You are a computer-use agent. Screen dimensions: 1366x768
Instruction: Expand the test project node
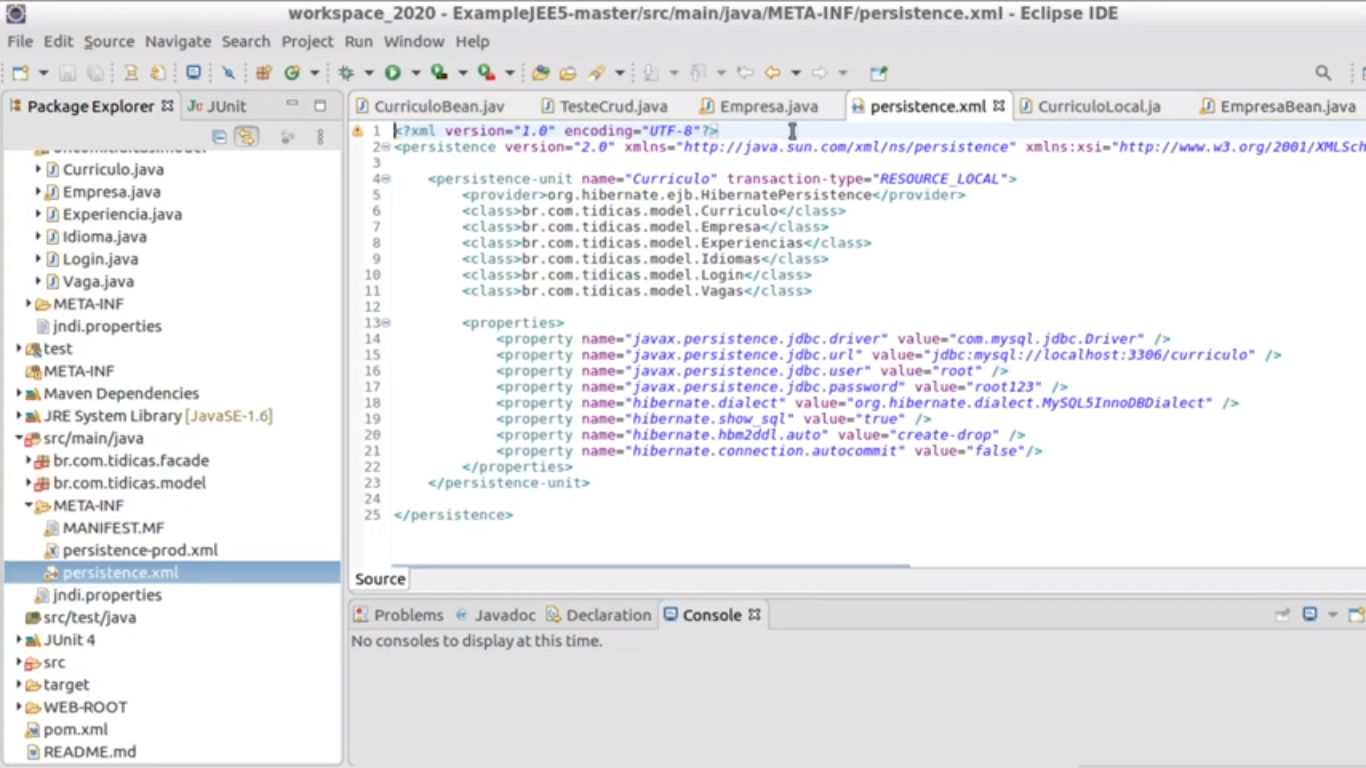19,348
